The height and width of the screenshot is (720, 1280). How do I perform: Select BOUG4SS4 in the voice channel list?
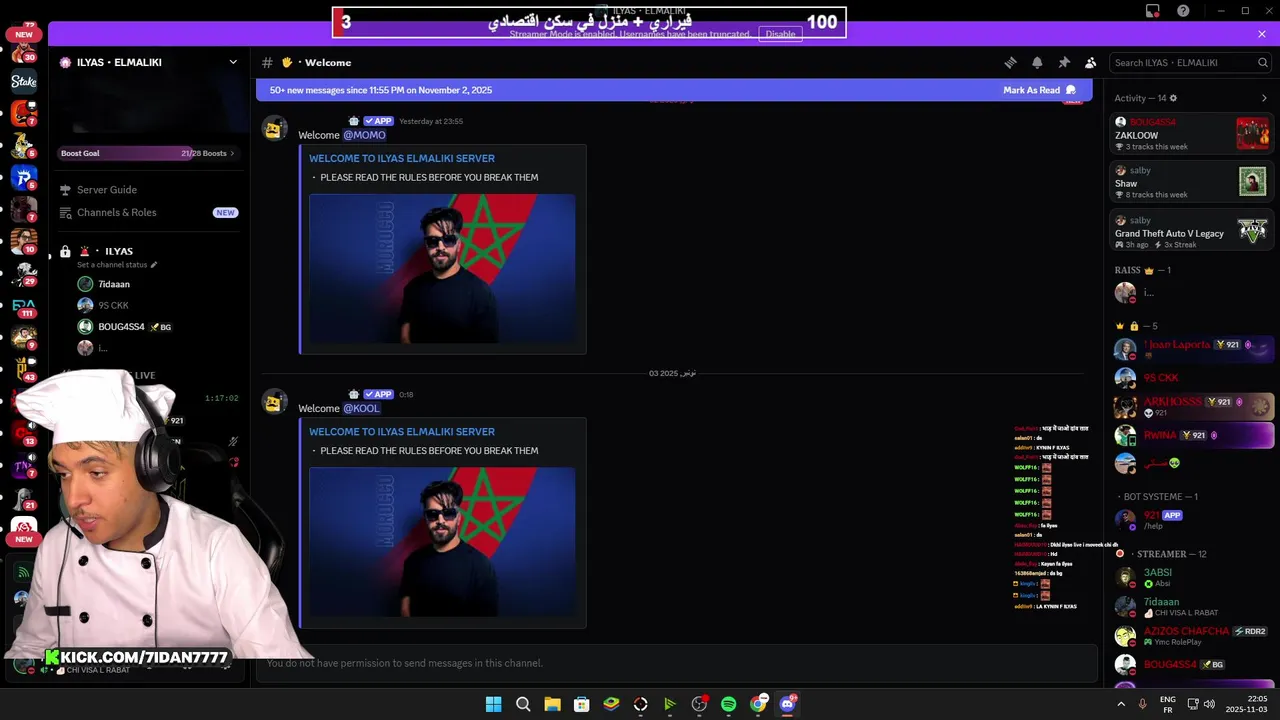click(x=121, y=327)
